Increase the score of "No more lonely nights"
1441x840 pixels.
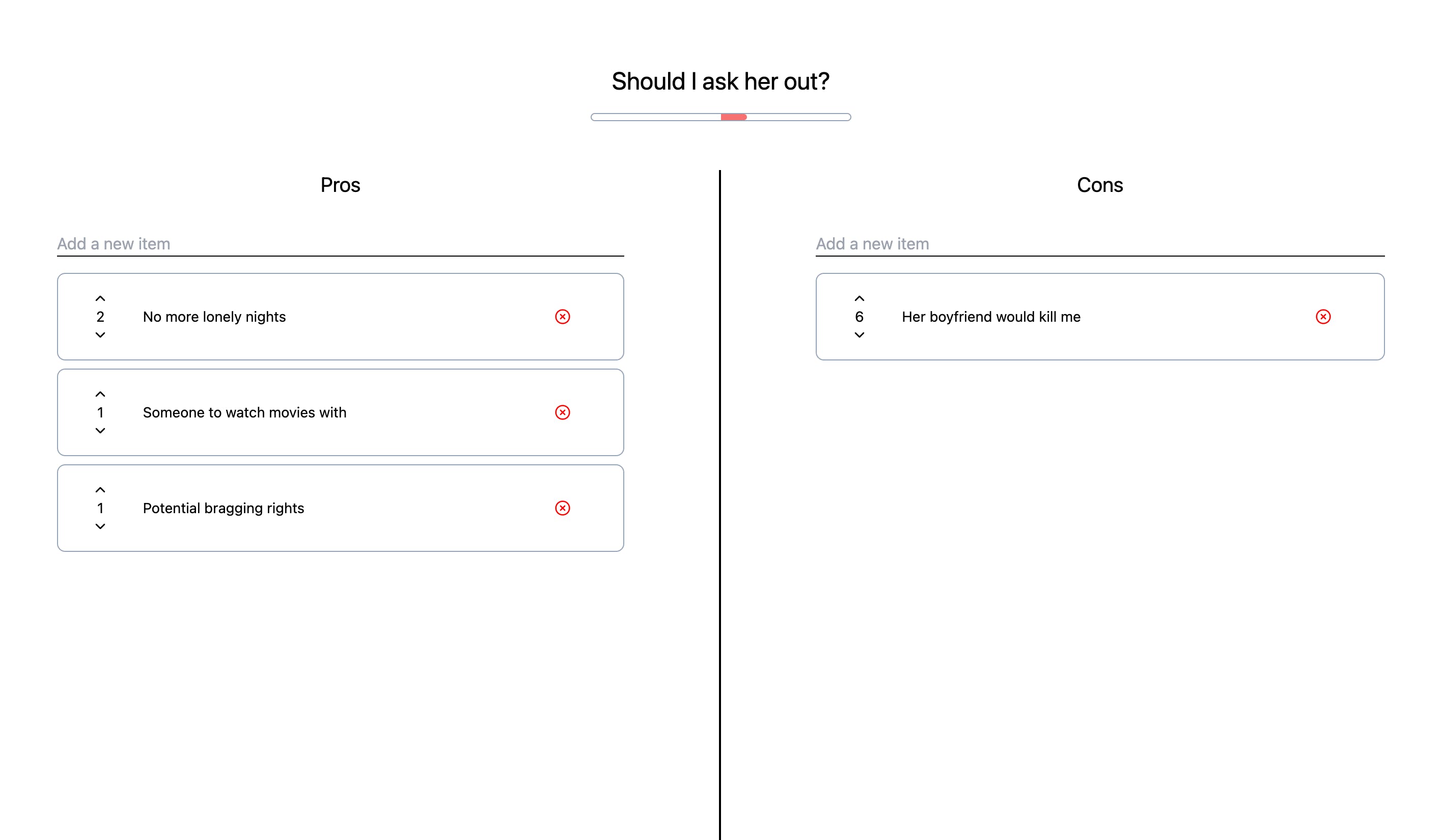(101, 298)
